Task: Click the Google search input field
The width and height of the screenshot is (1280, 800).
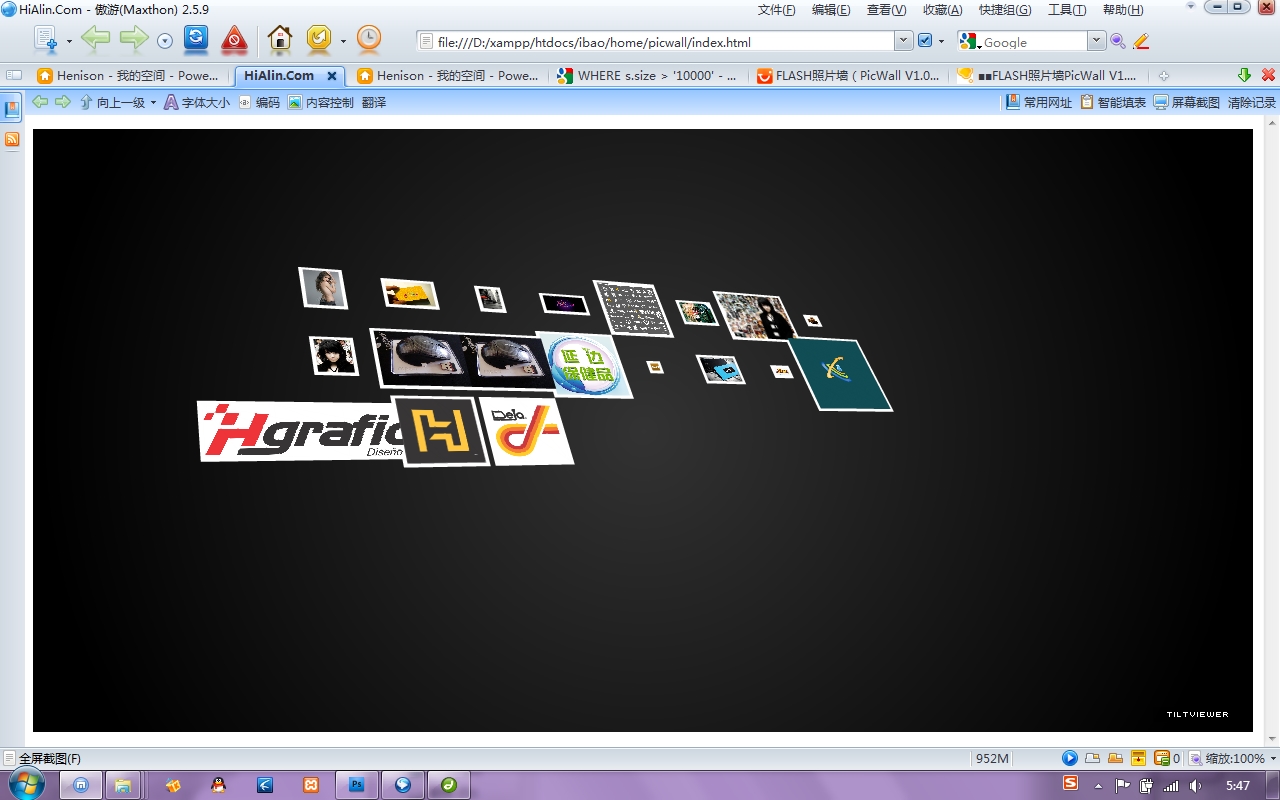Action: click(1034, 42)
